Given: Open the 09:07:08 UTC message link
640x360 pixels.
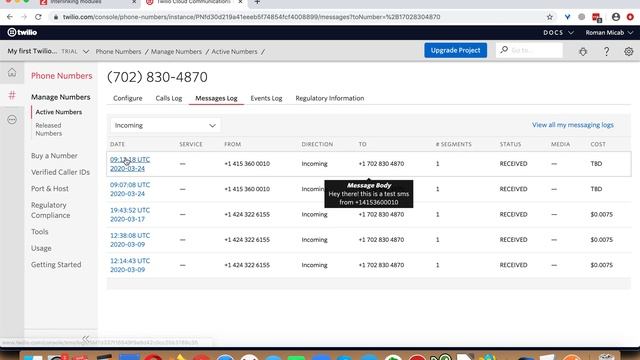Looking at the screenshot, I should click(130, 189).
